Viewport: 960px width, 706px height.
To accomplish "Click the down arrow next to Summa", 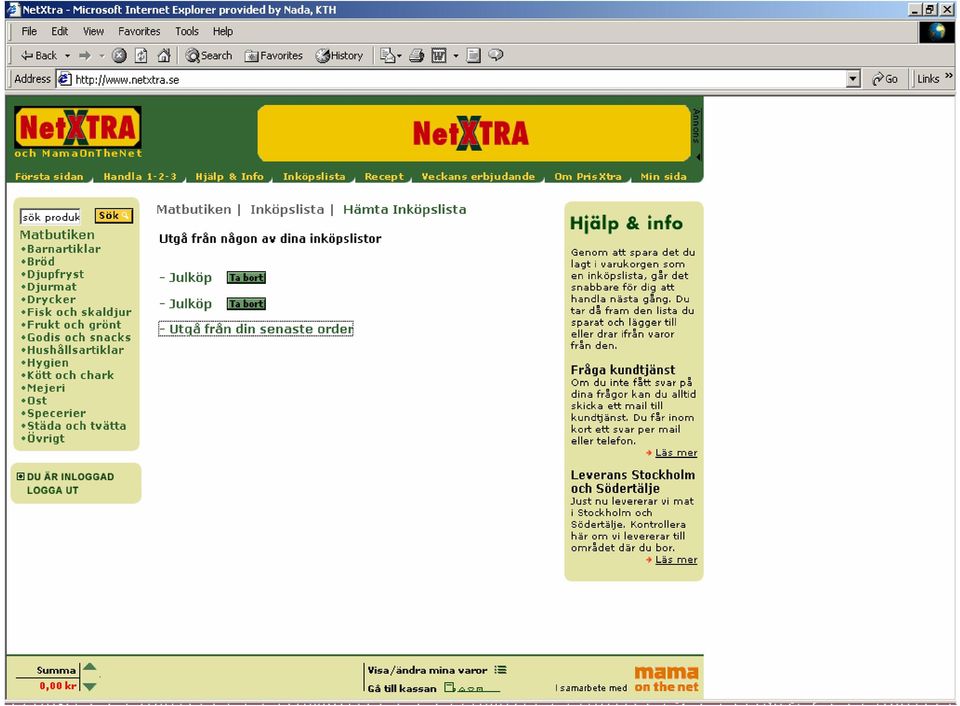I will (89, 686).
